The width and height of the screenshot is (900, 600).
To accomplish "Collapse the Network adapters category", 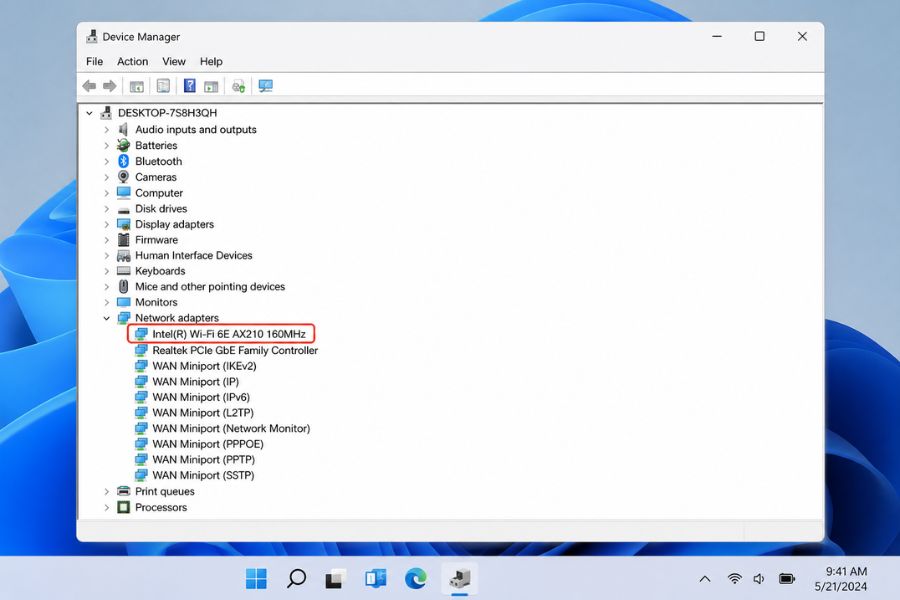I will point(106,318).
